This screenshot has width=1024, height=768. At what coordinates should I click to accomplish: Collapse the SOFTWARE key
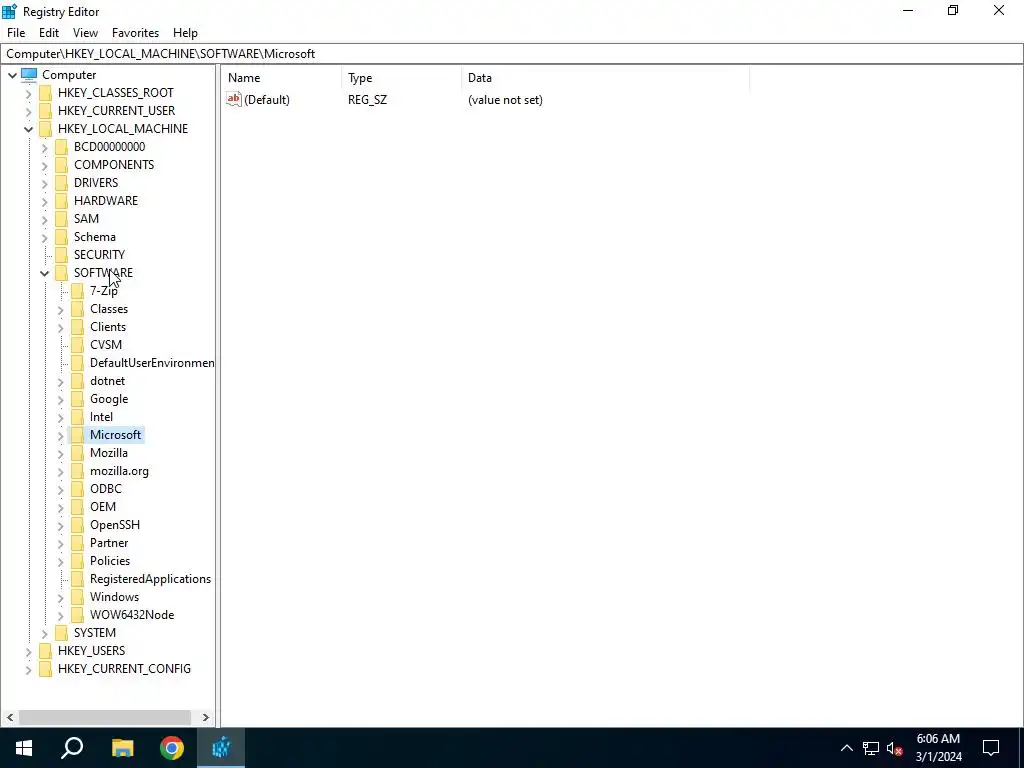coord(44,273)
